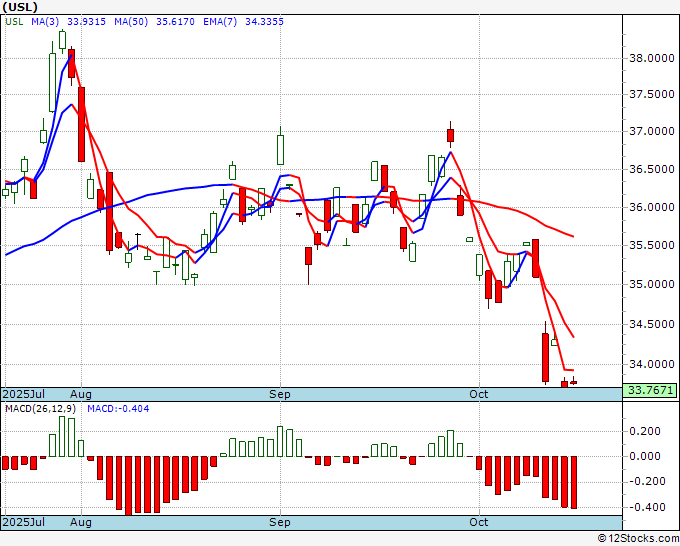This screenshot has width=680, height=546.
Task: Click the 12Stocks.com copyright text
Action: pos(638,539)
